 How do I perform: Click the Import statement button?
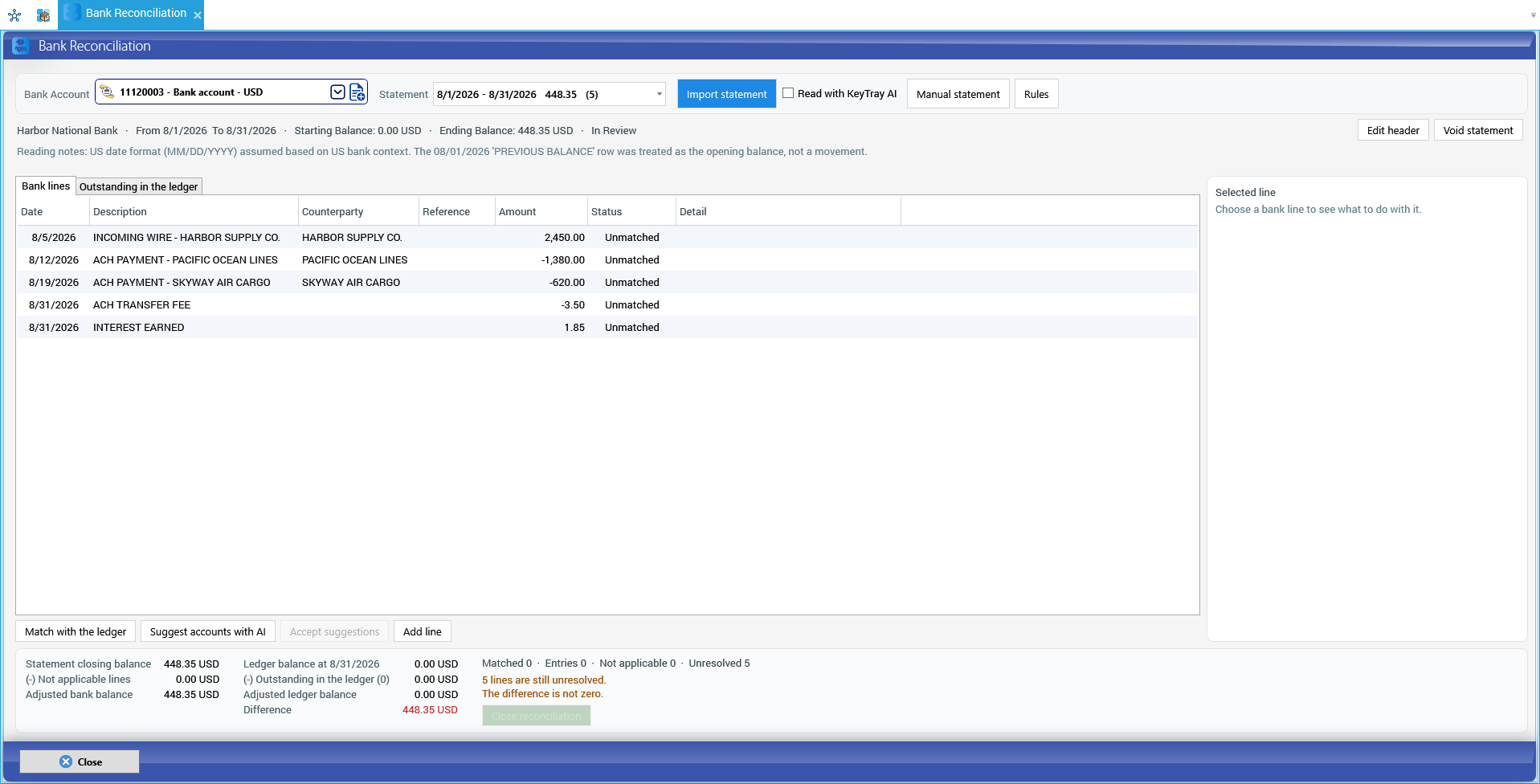727,94
